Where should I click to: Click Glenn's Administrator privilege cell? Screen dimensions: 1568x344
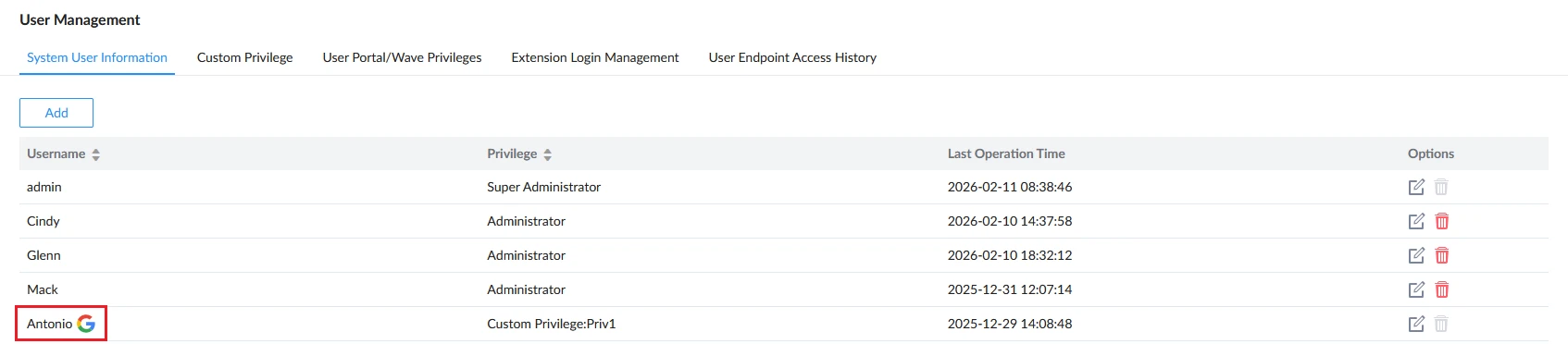[x=527, y=255]
